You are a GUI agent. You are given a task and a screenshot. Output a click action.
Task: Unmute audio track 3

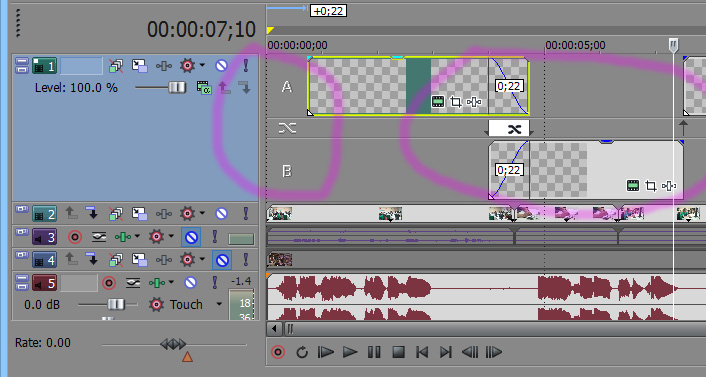coord(191,237)
